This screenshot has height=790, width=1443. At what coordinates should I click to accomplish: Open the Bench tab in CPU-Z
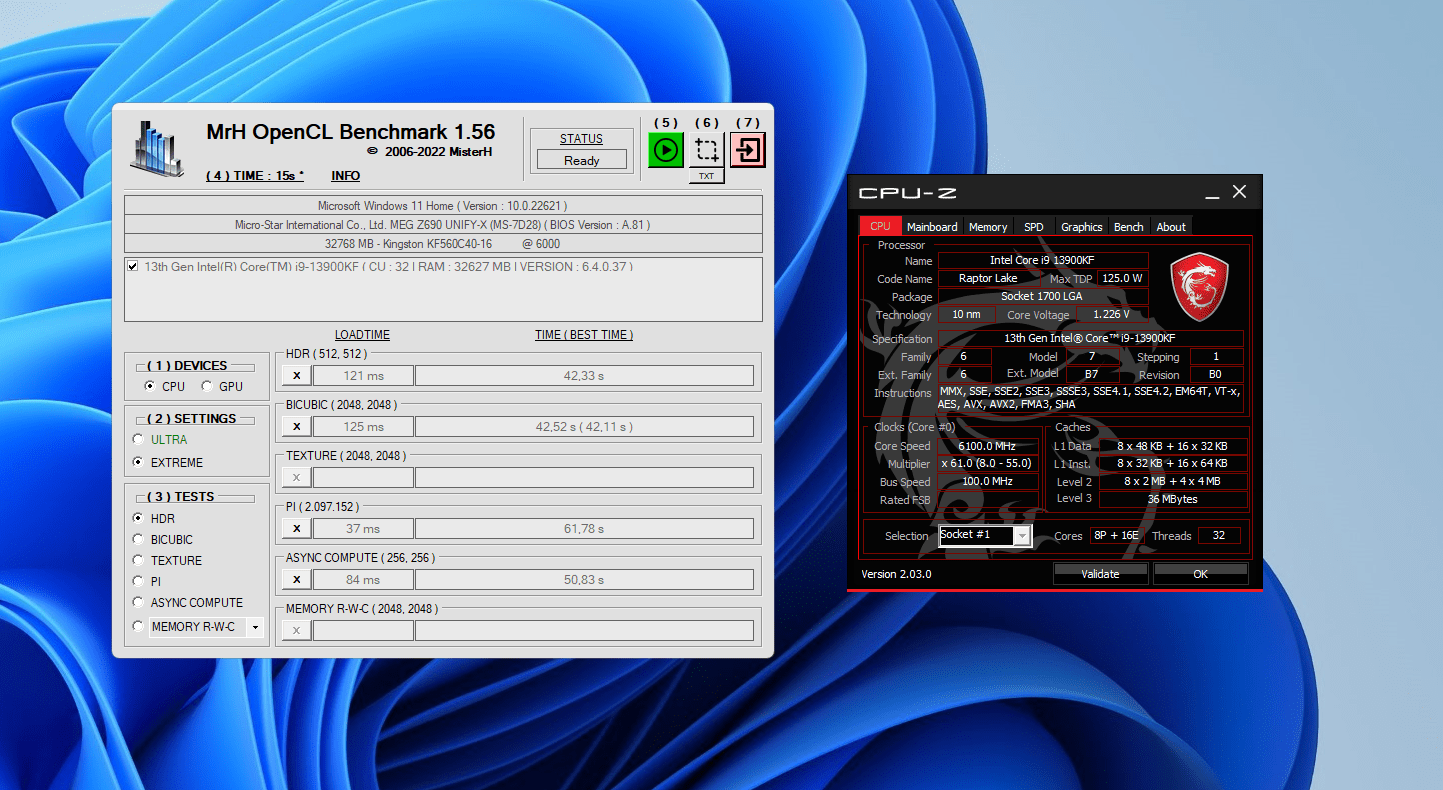[1128, 227]
